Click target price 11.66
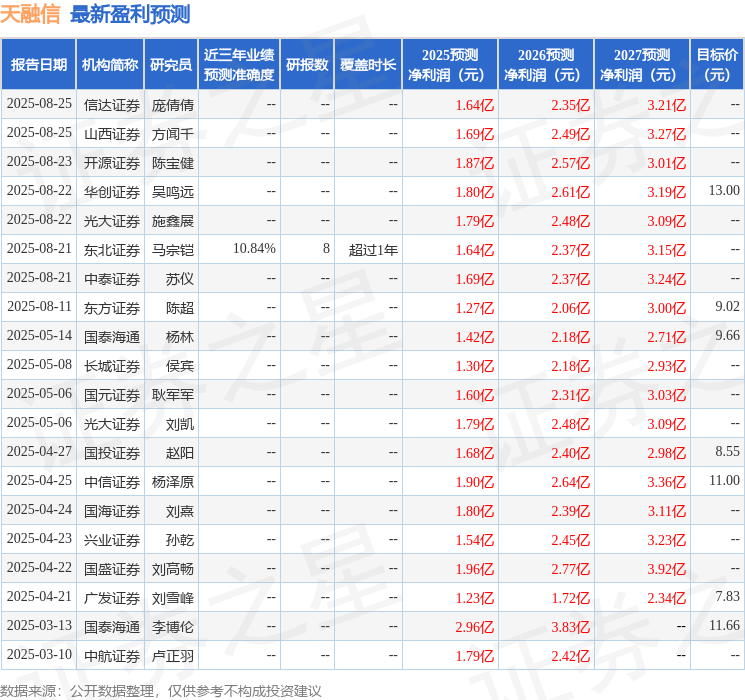The width and height of the screenshot is (745, 700). pos(724,625)
